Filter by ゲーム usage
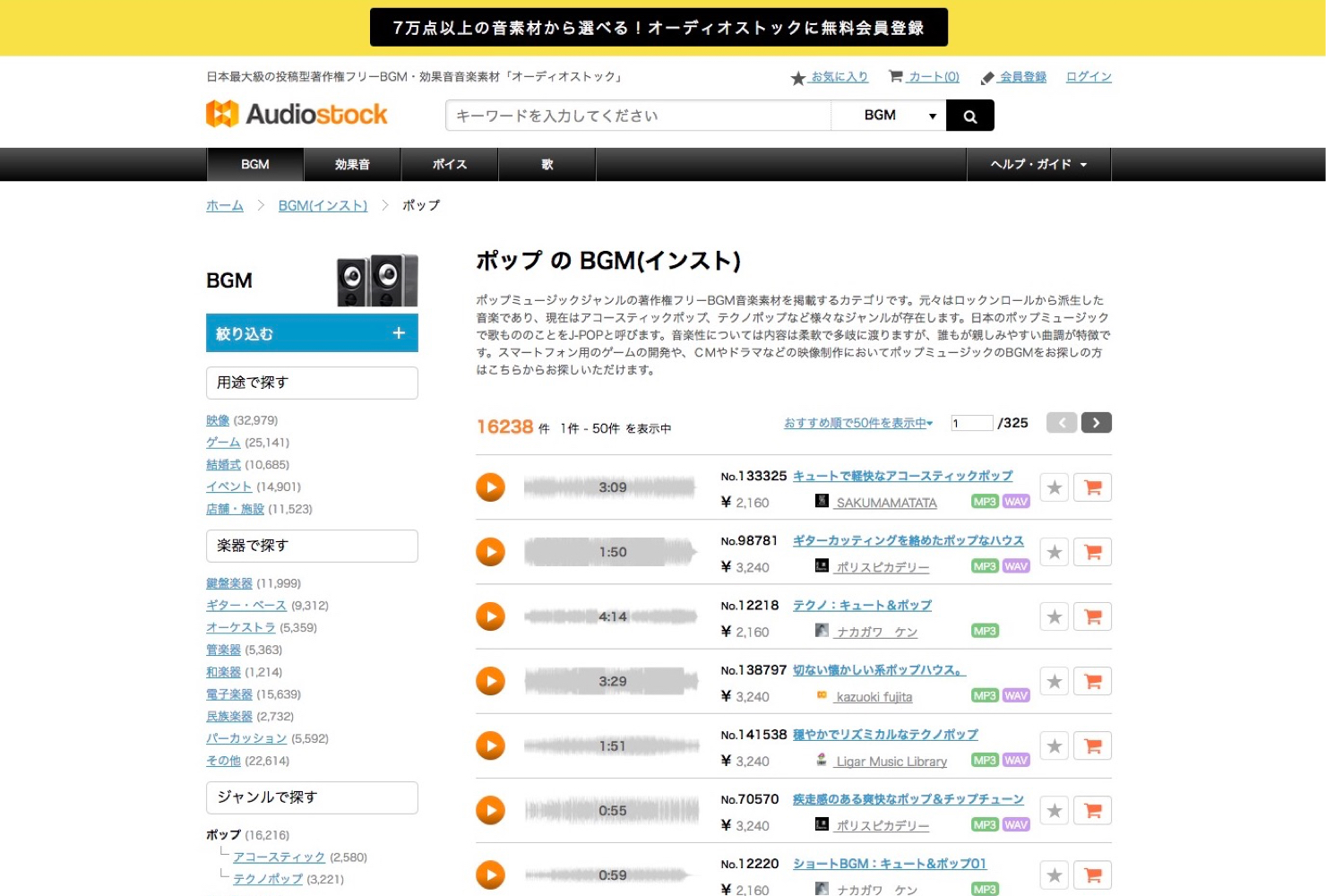The height and width of the screenshot is (896, 1326). click(223, 443)
